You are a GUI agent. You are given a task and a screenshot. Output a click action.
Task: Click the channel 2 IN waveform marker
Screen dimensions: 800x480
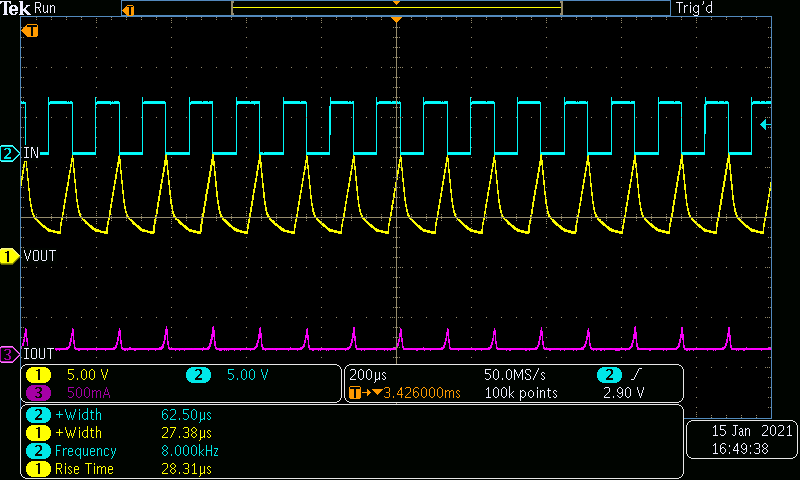coord(10,153)
